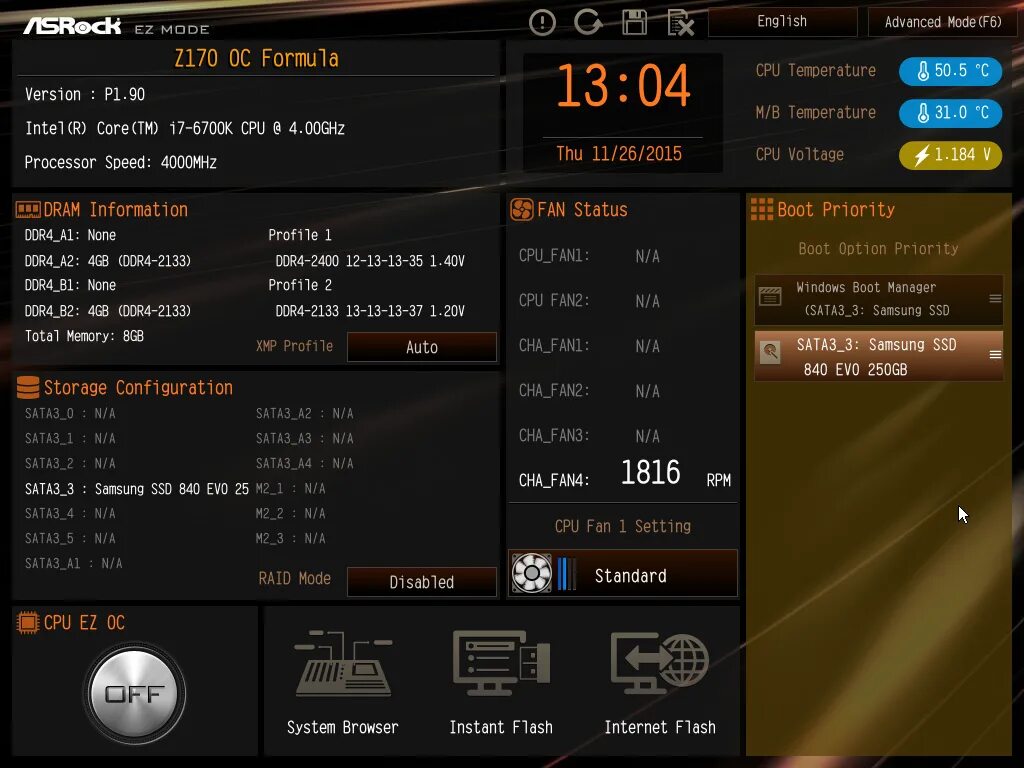Click the SATA3_0 : N/A row
Image resolution: width=1024 pixels, height=768 pixels.
click(70, 413)
